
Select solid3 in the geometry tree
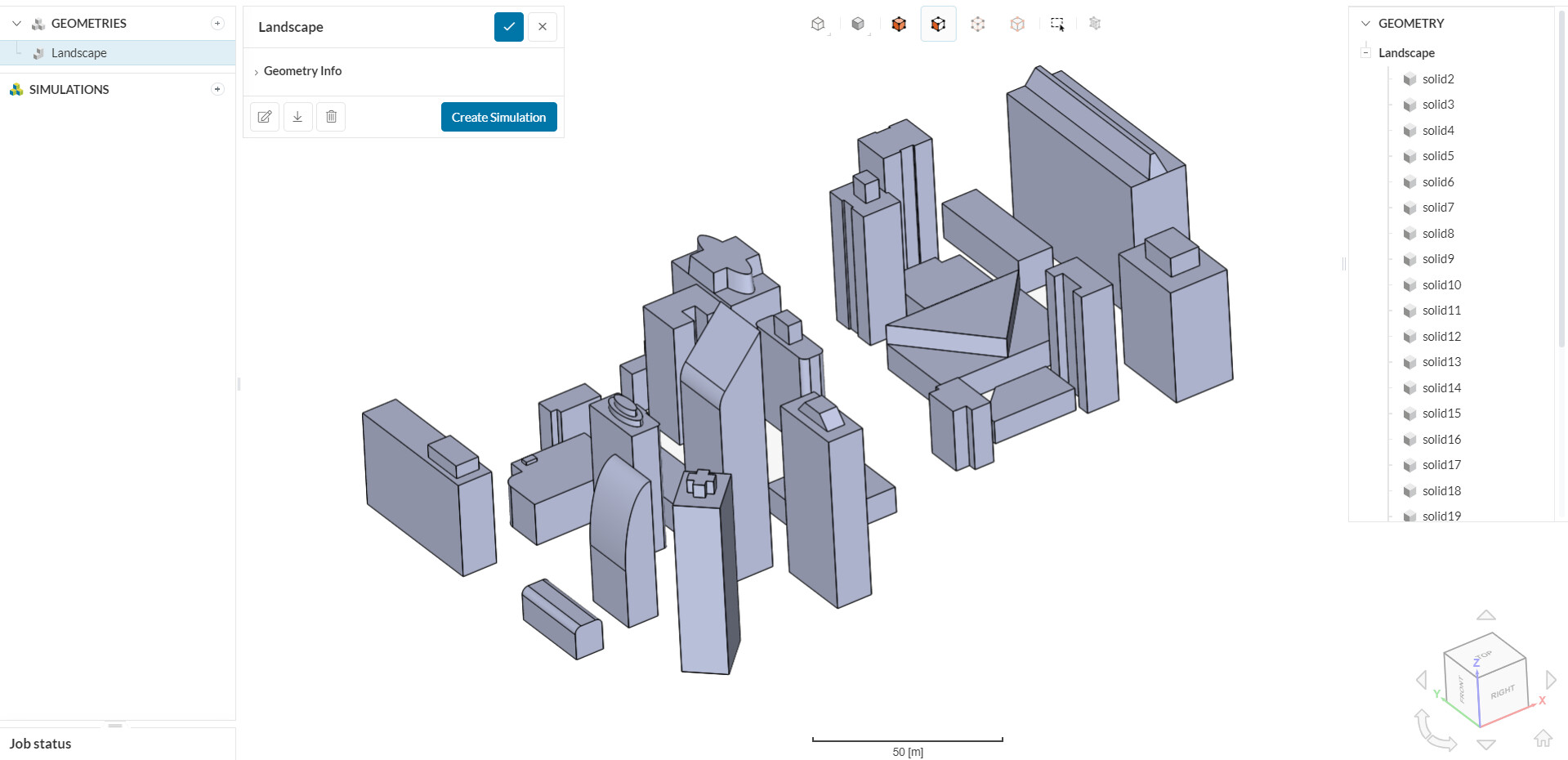click(x=1438, y=105)
